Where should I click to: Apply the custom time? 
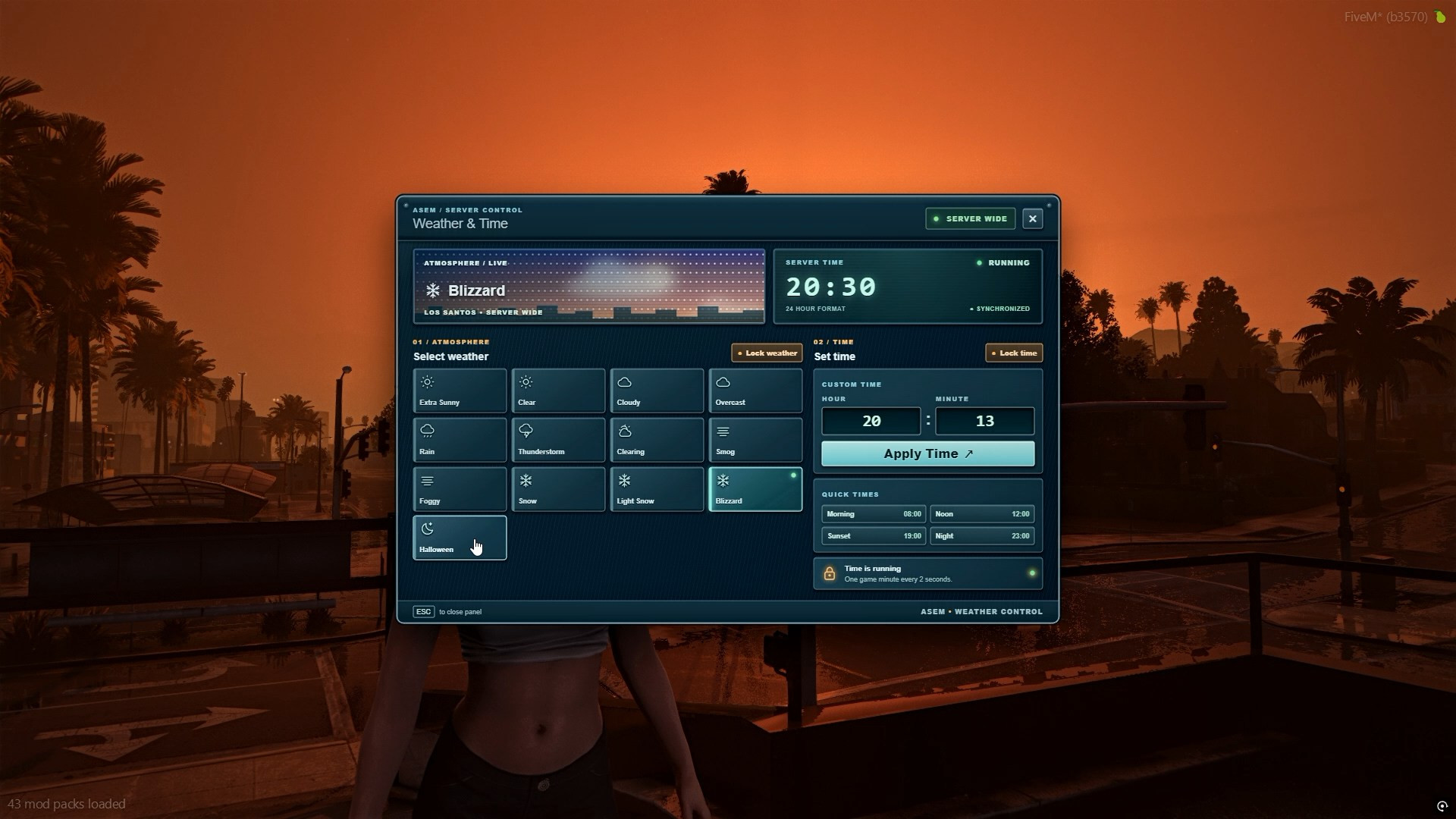[928, 453]
